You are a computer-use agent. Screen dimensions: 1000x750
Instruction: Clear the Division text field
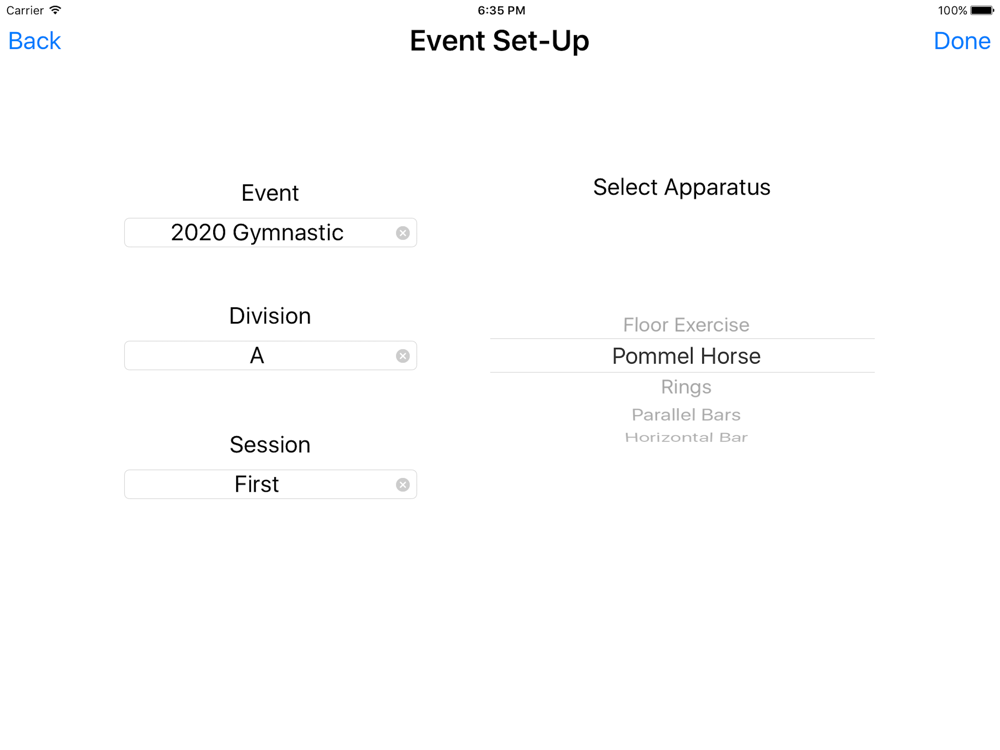(402, 356)
